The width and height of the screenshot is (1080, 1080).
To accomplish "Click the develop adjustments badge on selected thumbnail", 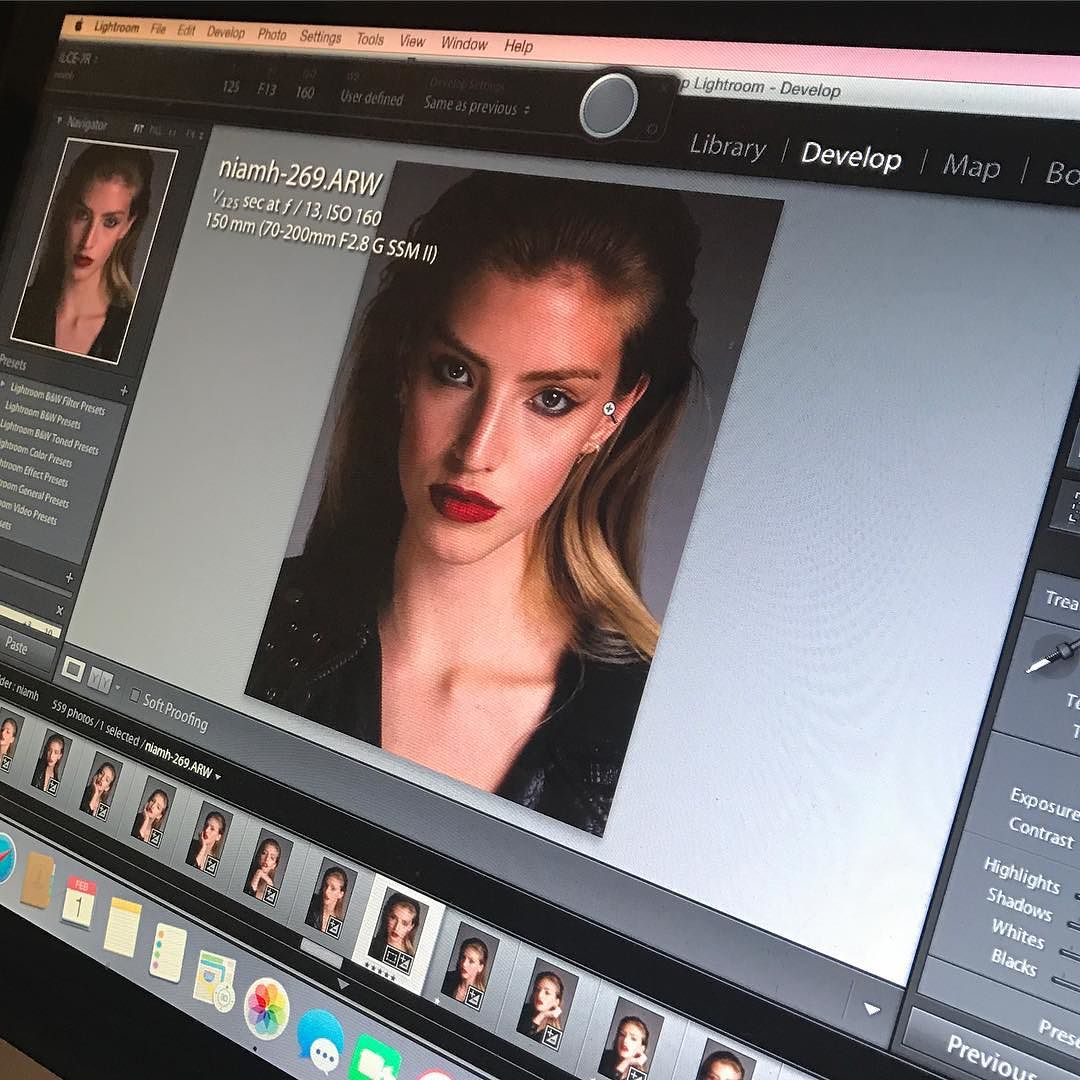I will (x=406, y=963).
